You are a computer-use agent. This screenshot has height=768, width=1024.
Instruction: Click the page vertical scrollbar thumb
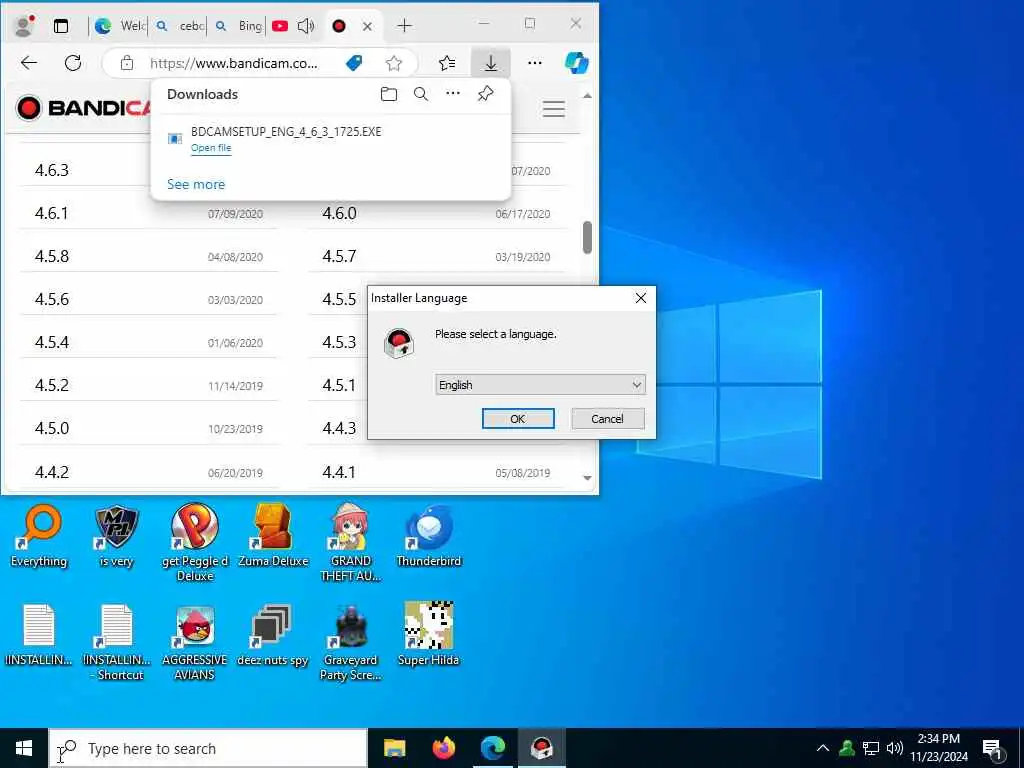click(587, 238)
